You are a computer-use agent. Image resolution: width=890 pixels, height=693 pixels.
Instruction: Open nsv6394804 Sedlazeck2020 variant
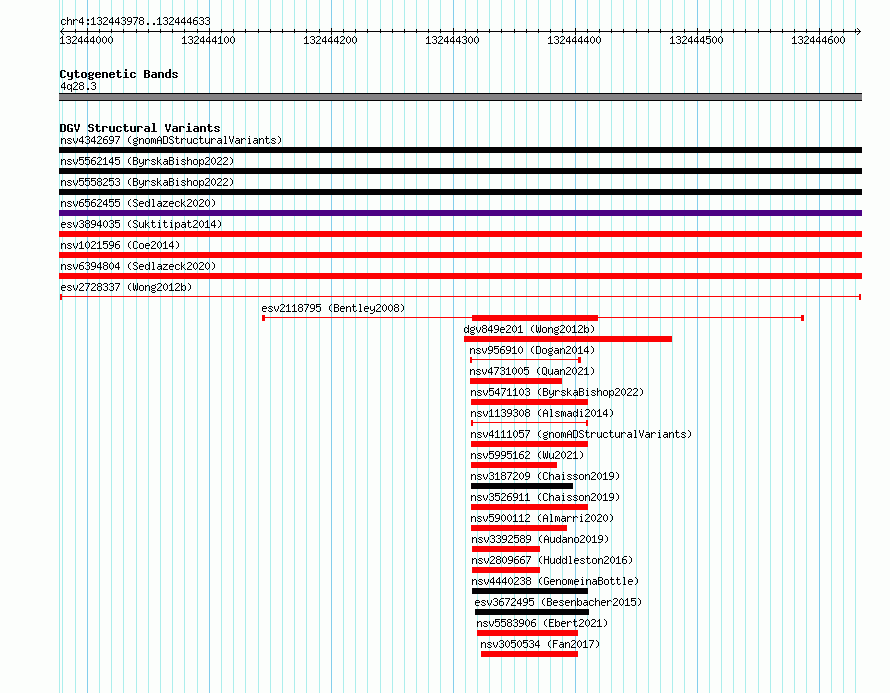point(138,266)
